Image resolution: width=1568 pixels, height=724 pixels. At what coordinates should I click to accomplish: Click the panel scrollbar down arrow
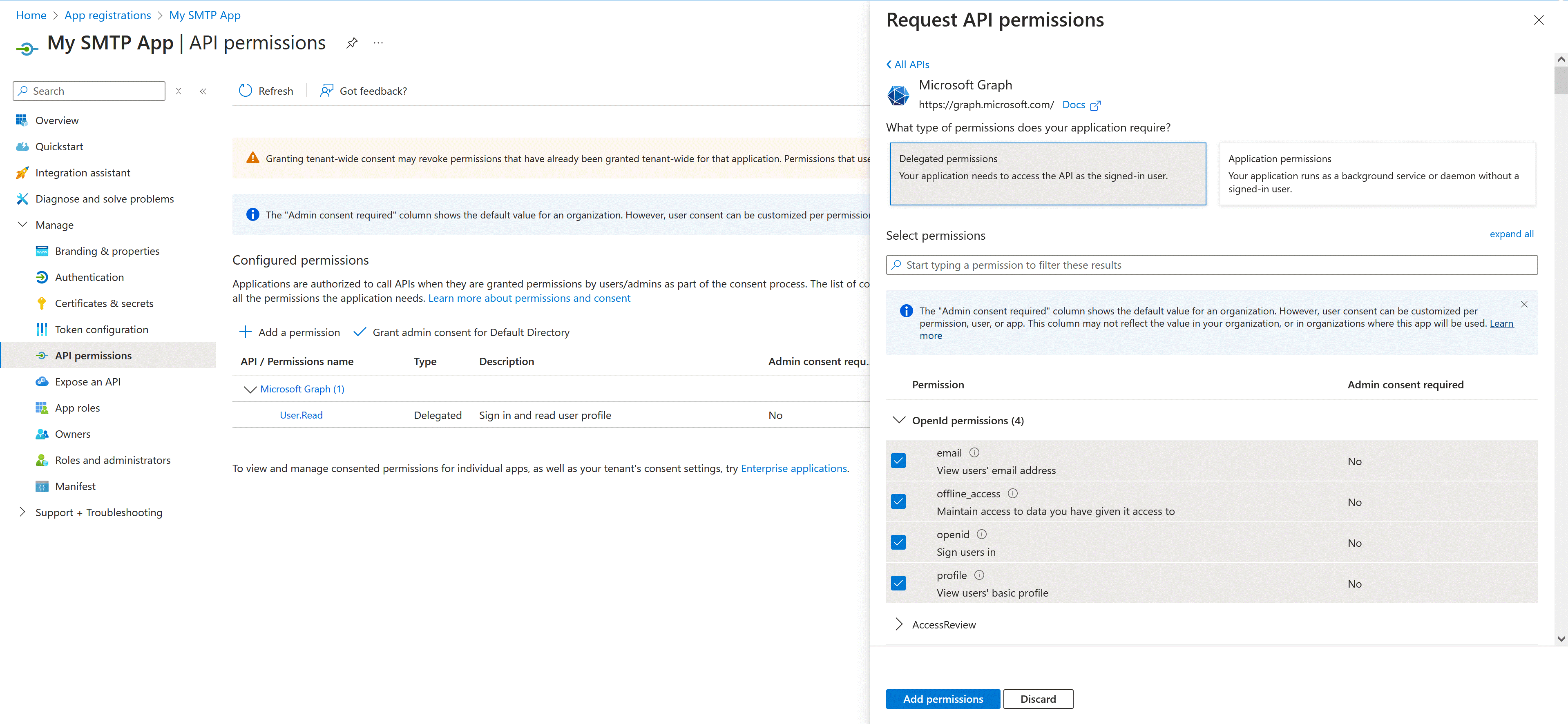[x=1561, y=639]
